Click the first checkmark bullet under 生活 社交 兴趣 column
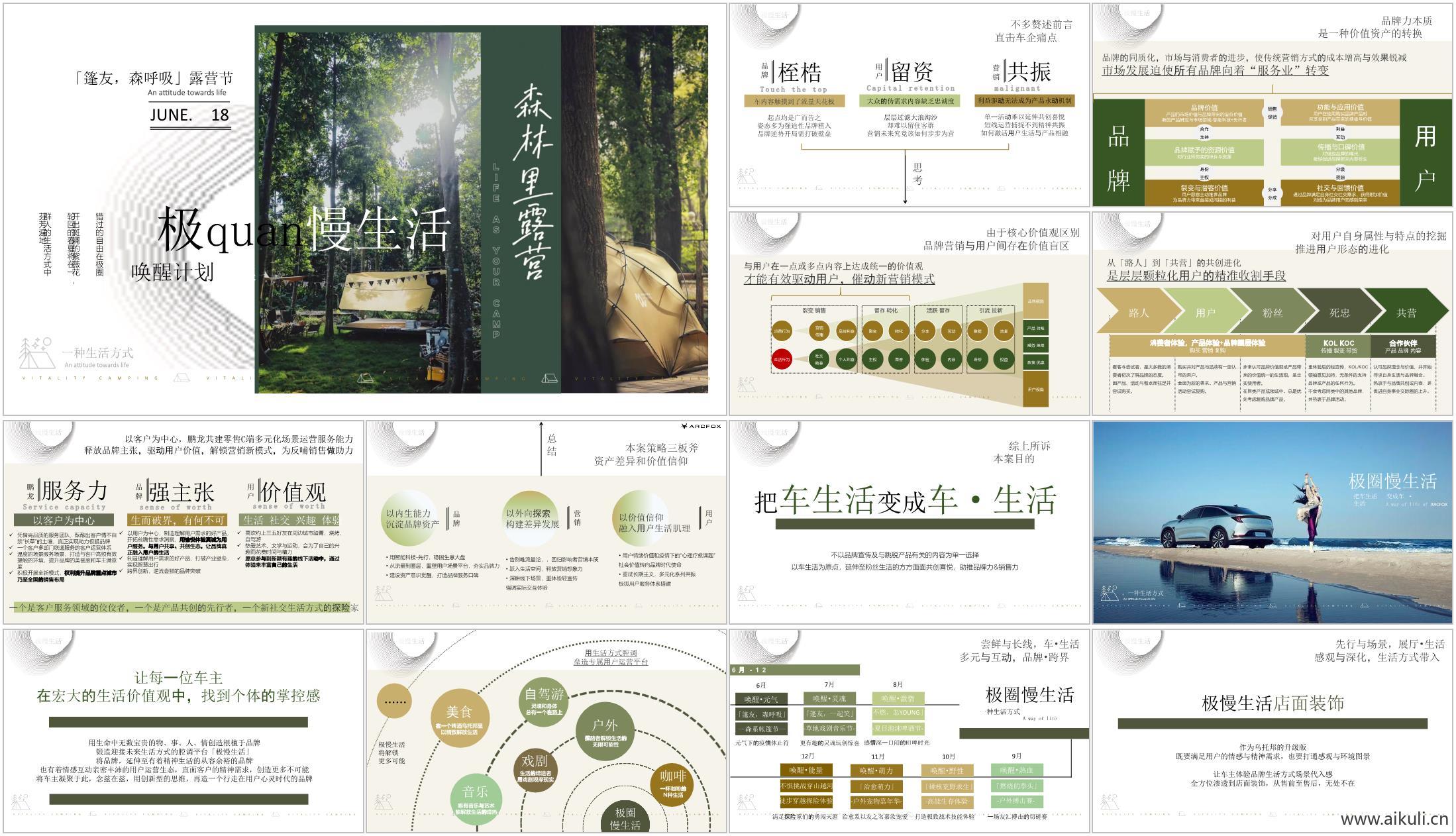The image size is (1456, 836). coord(240,533)
